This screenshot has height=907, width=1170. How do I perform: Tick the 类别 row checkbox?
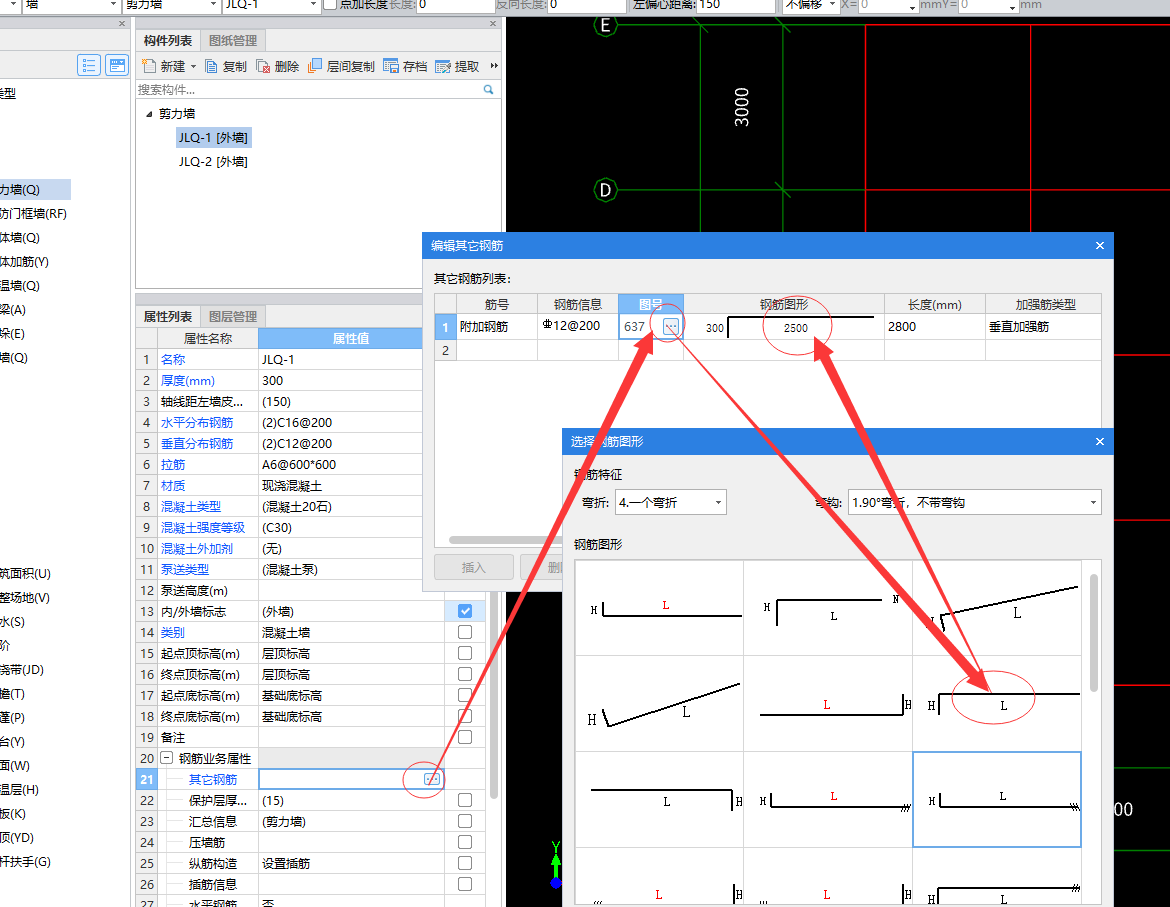pyautogui.click(x=465, y=632)
